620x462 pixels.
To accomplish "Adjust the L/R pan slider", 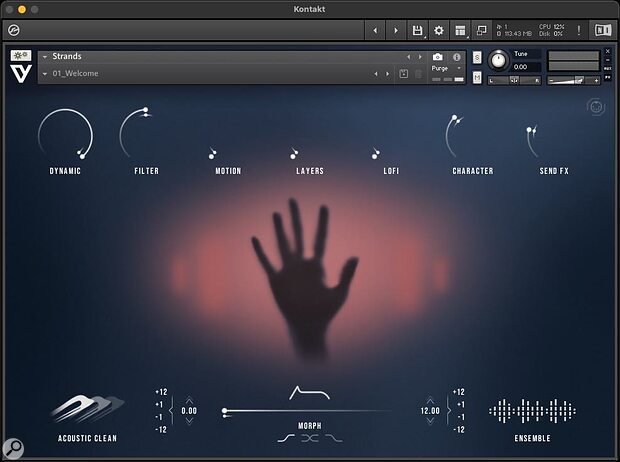I will tap(514, 80).
